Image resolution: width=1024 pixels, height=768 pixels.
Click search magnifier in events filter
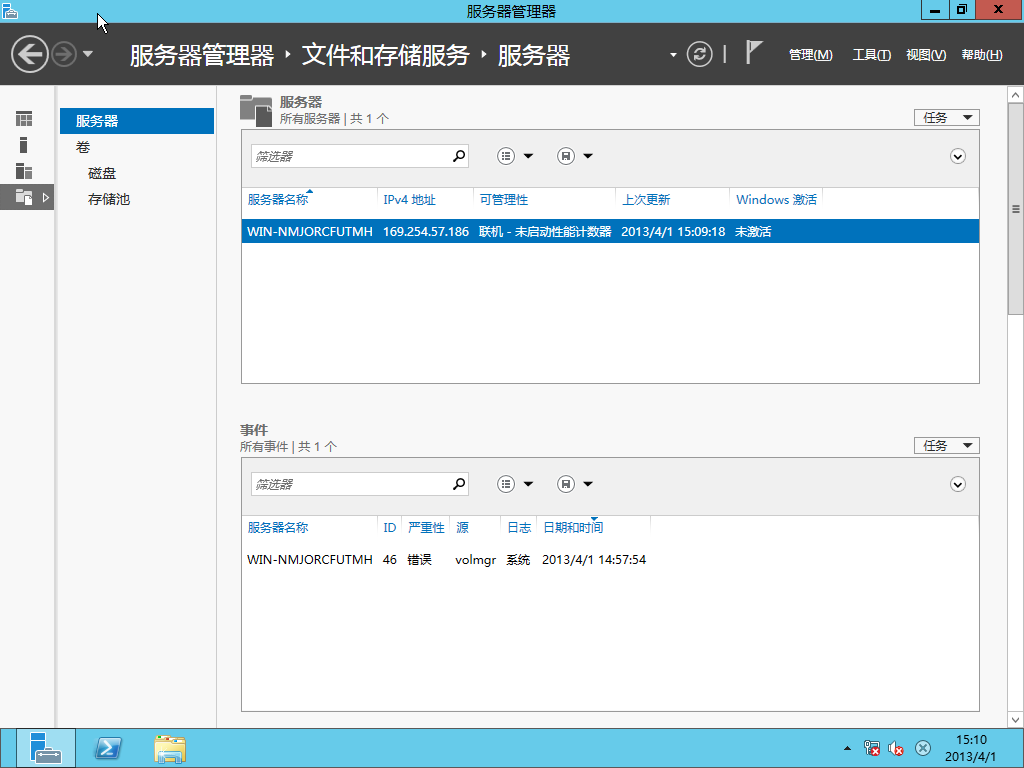459,484
